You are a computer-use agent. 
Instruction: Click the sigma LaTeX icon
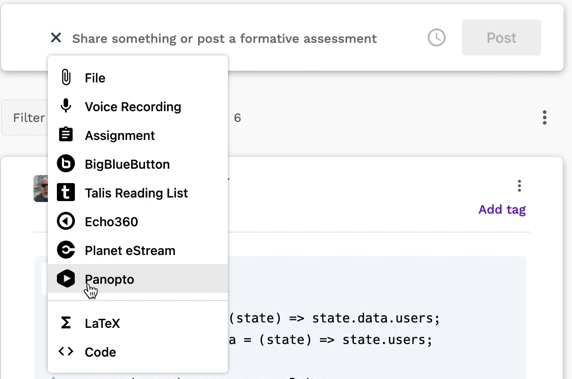pyautogui.click(x=66, y=323)
